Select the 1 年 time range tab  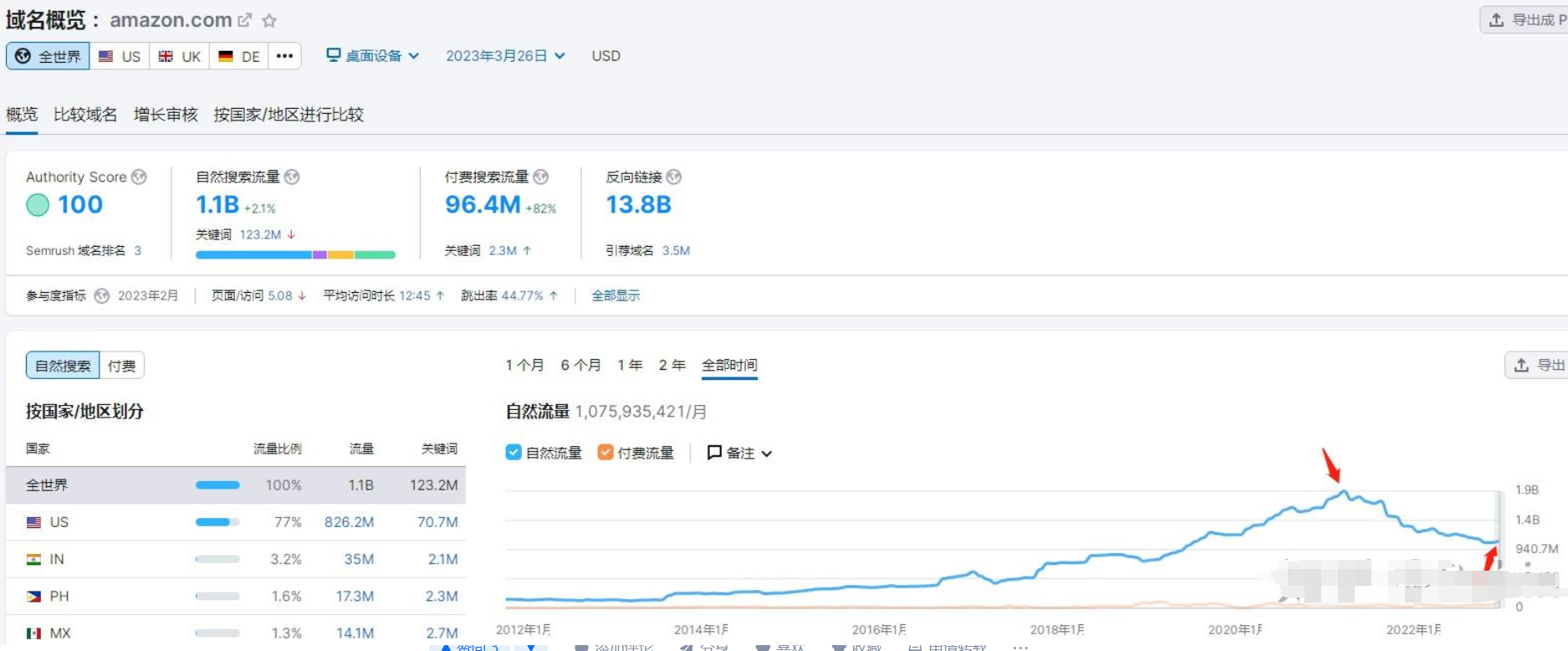630,365
